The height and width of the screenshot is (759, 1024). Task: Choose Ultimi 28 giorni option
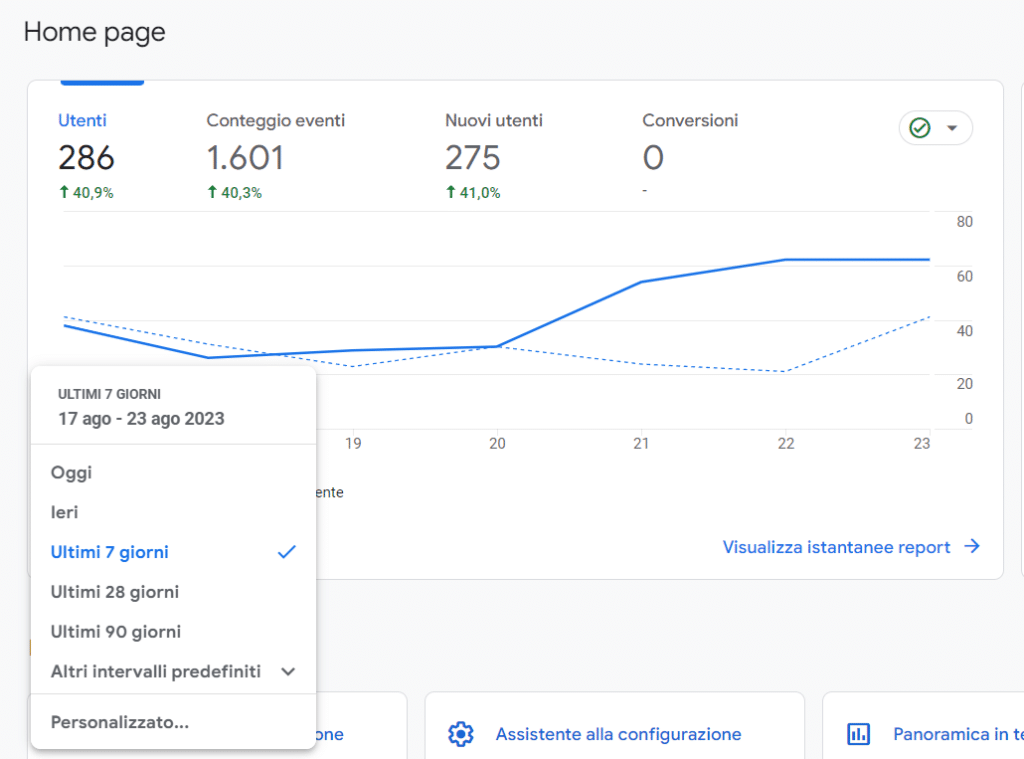pos(173,592)
